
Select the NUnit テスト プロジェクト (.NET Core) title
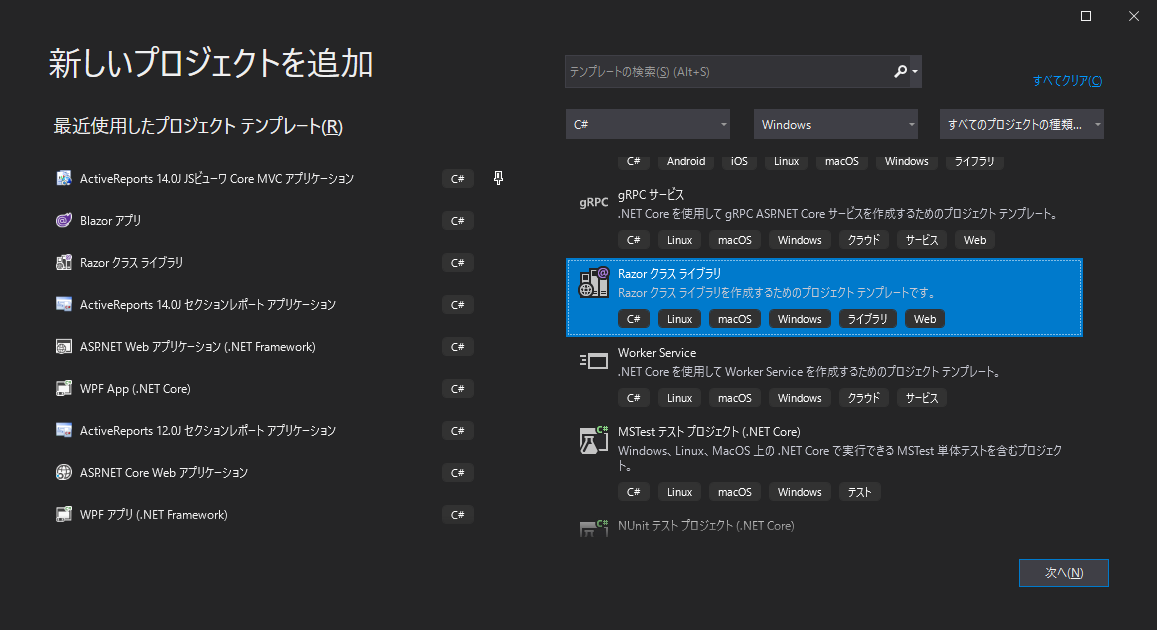click(706, 525)
